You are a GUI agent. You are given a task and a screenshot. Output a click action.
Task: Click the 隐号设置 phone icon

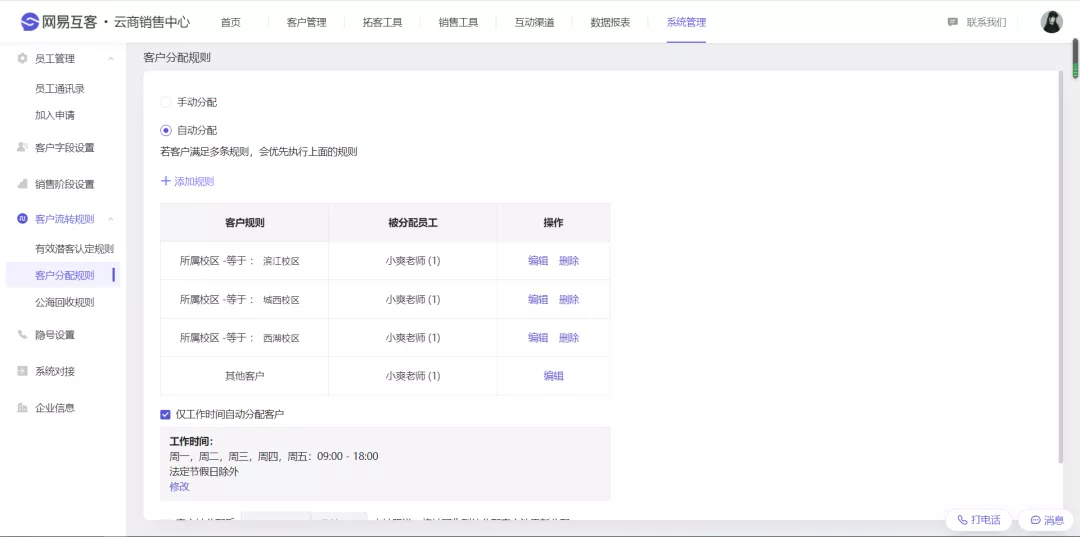(22, 335)
